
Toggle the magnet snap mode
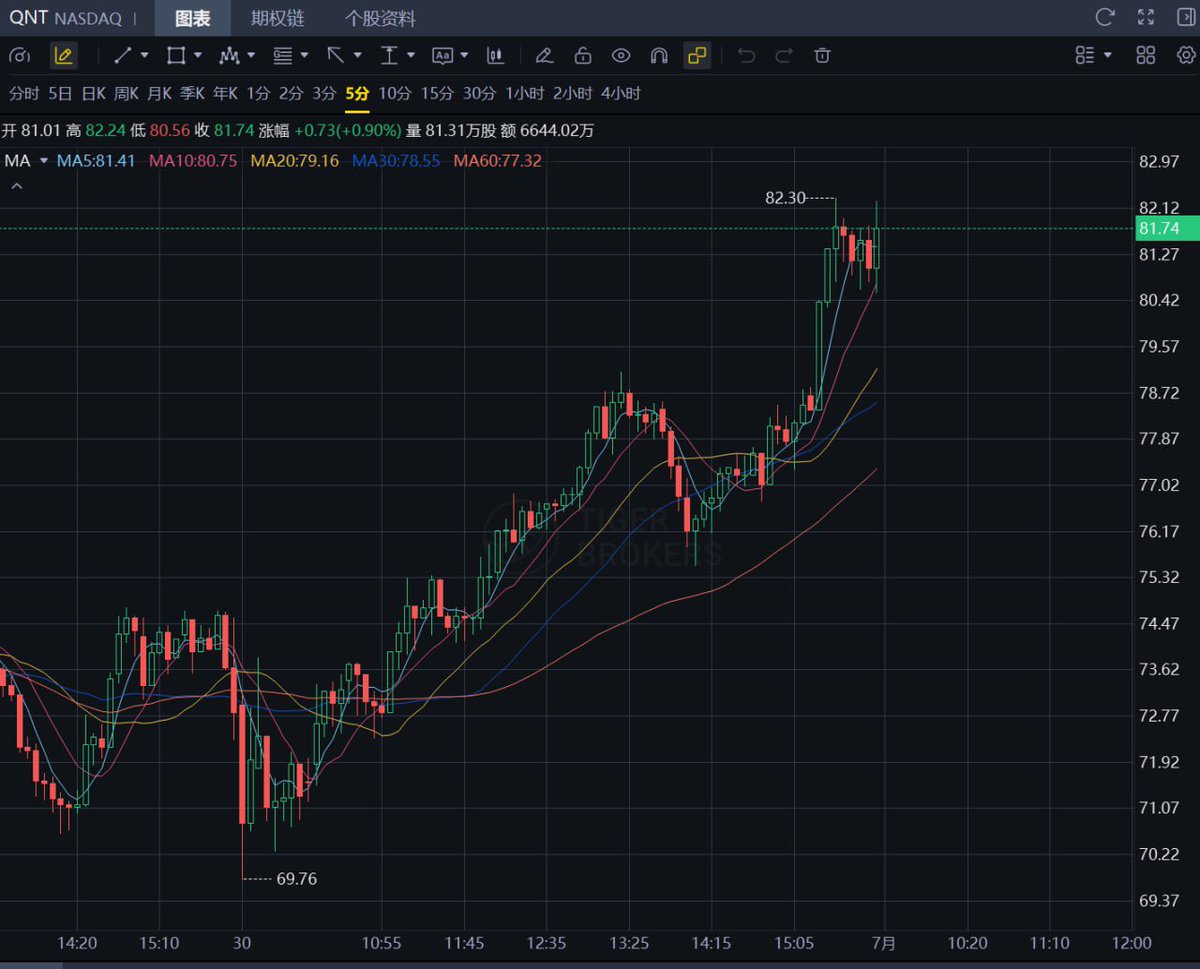pos(659,56)
